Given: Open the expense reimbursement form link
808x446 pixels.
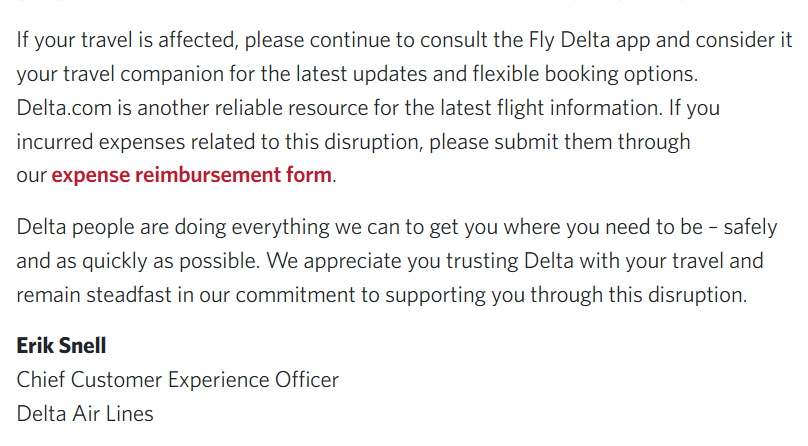Looking at the screenshot, I should pyautogui.click(x=191, y=175).
